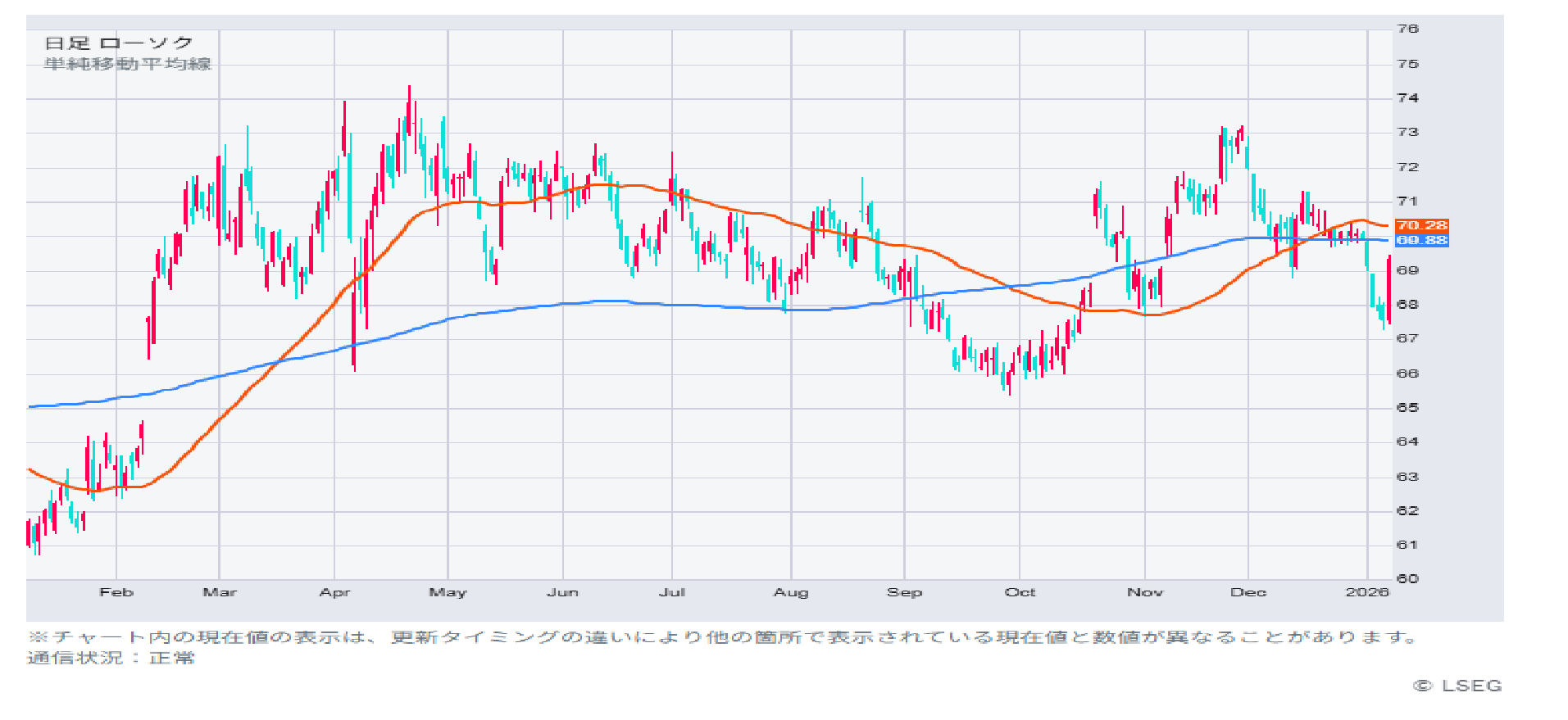Select the Jun marker on the time axis
The image size is (1568, 720).
(x=563, y=592)
